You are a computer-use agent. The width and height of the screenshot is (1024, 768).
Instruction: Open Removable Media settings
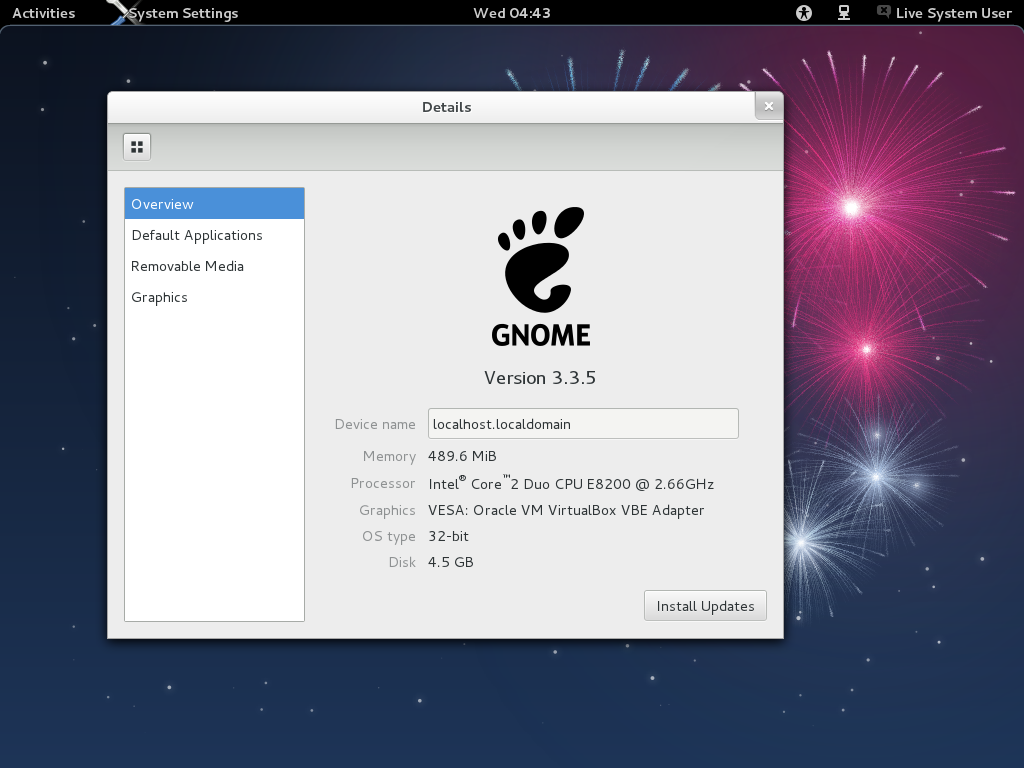coord(187,266)
